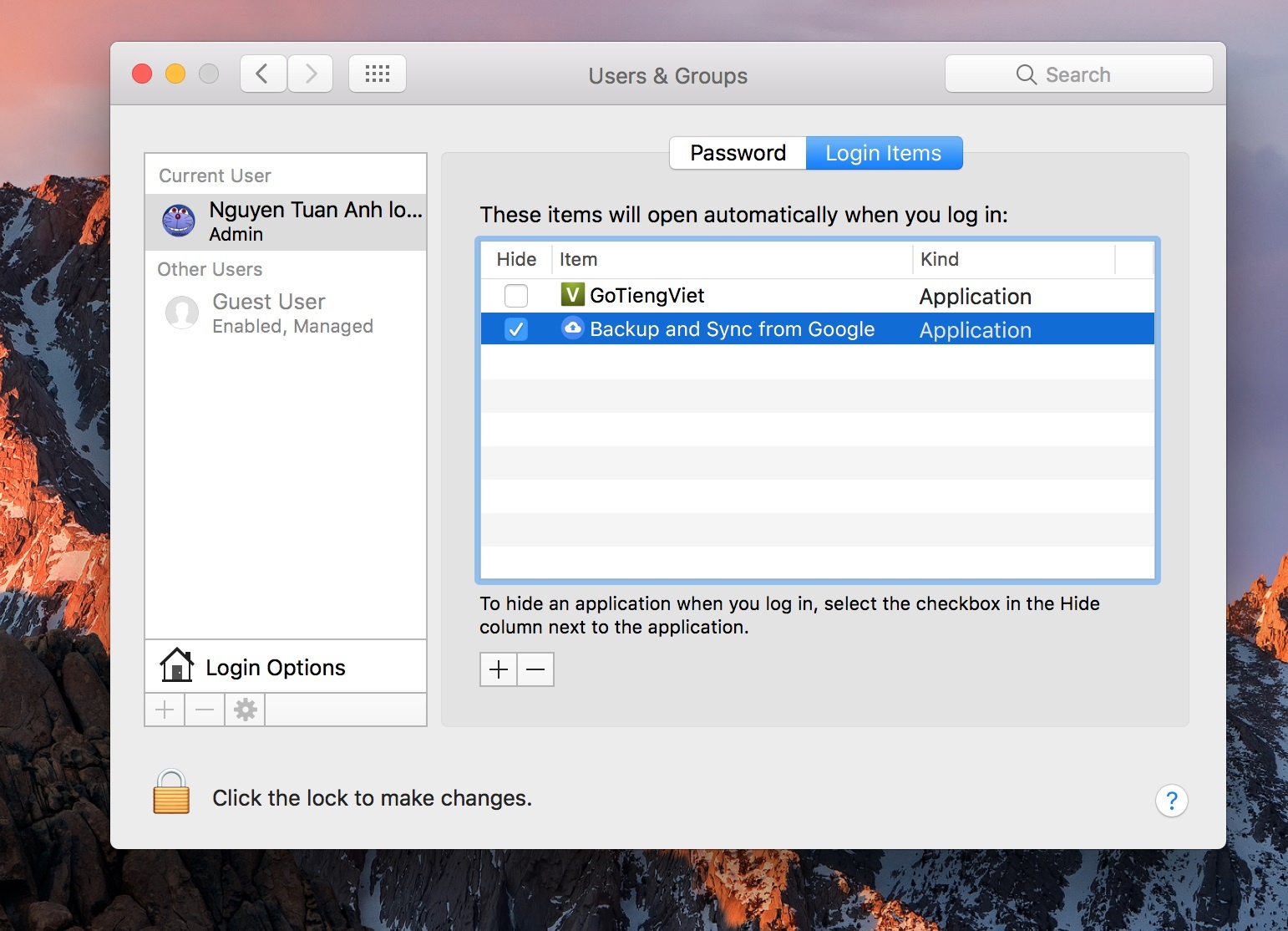This screenshot has width=1288, height=931.
Task: Click the Search field
Action: point(1078,74)
